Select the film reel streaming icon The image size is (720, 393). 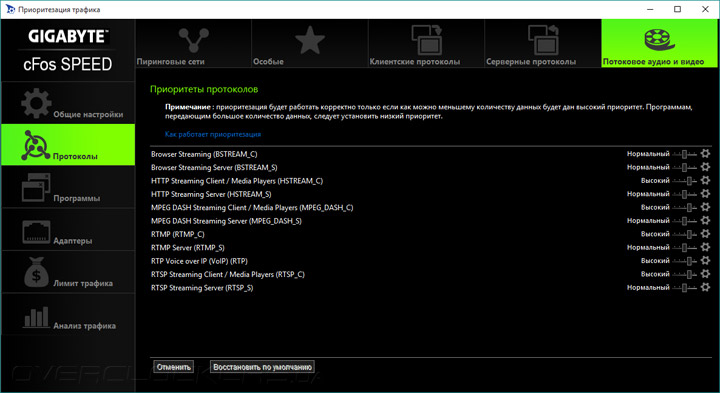coord(659,40)
